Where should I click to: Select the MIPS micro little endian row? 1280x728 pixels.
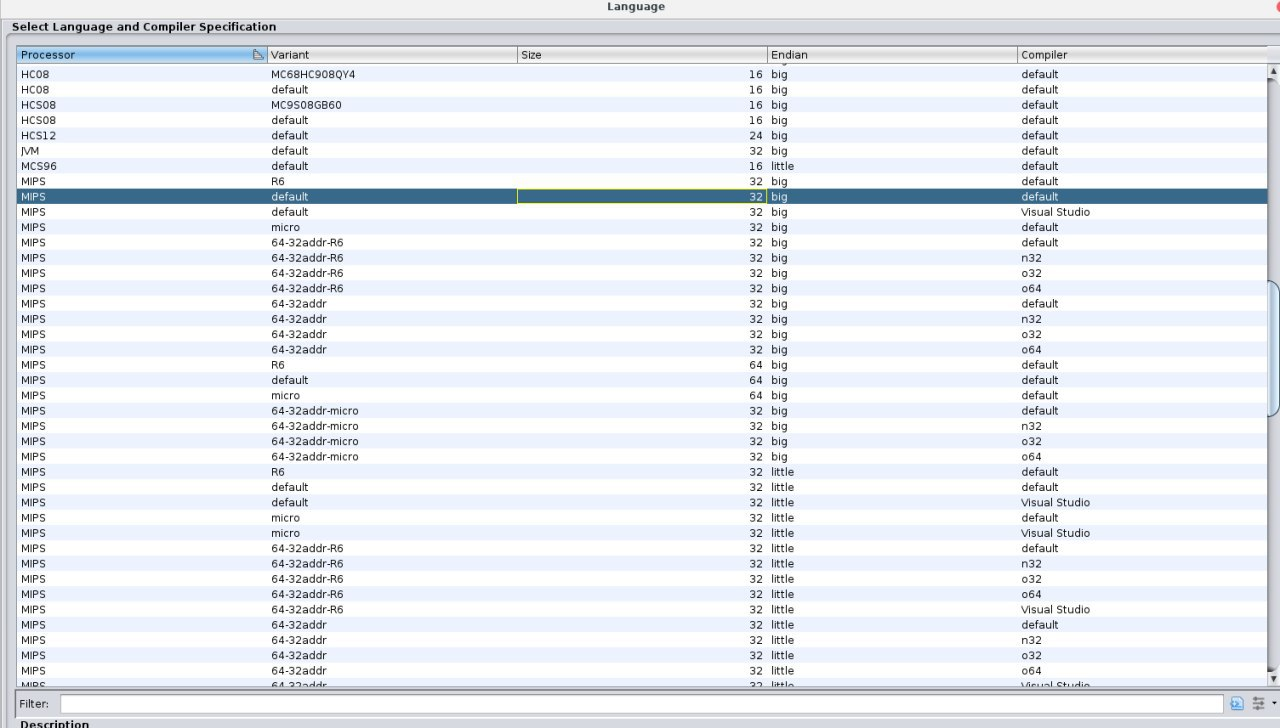(400, 517)
